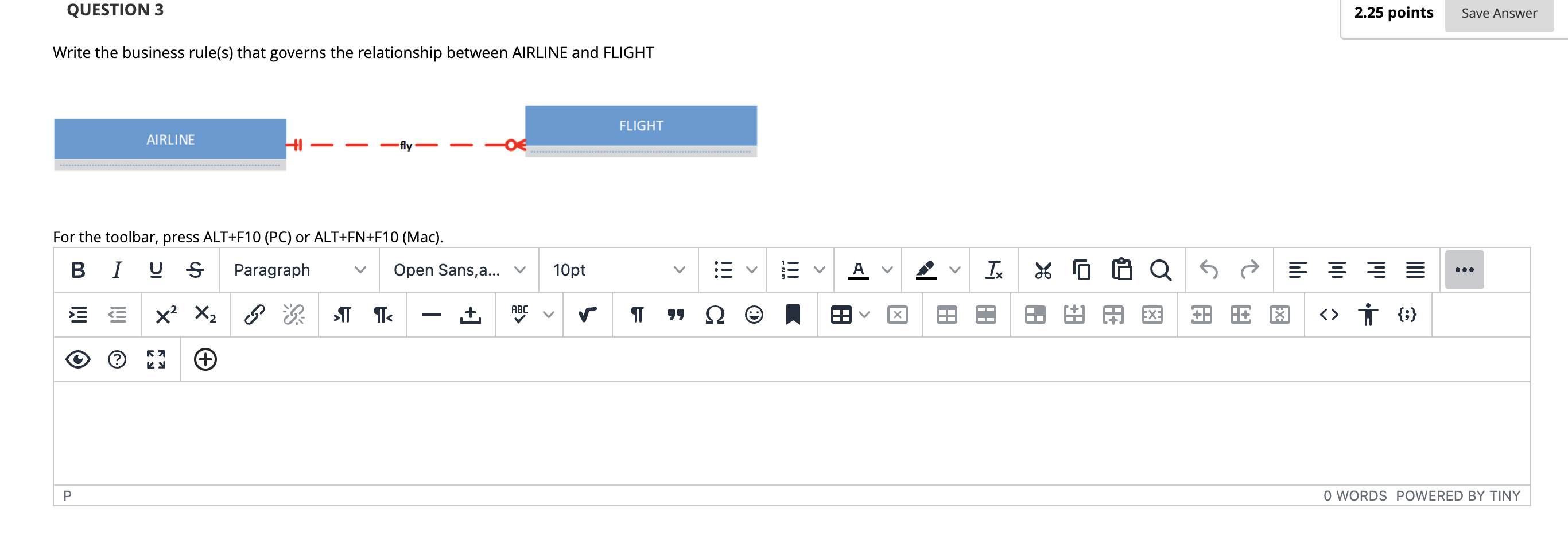Open the Paragraph format dropdown
Viewport: 1568px width, 535px height.
[300, 270]
